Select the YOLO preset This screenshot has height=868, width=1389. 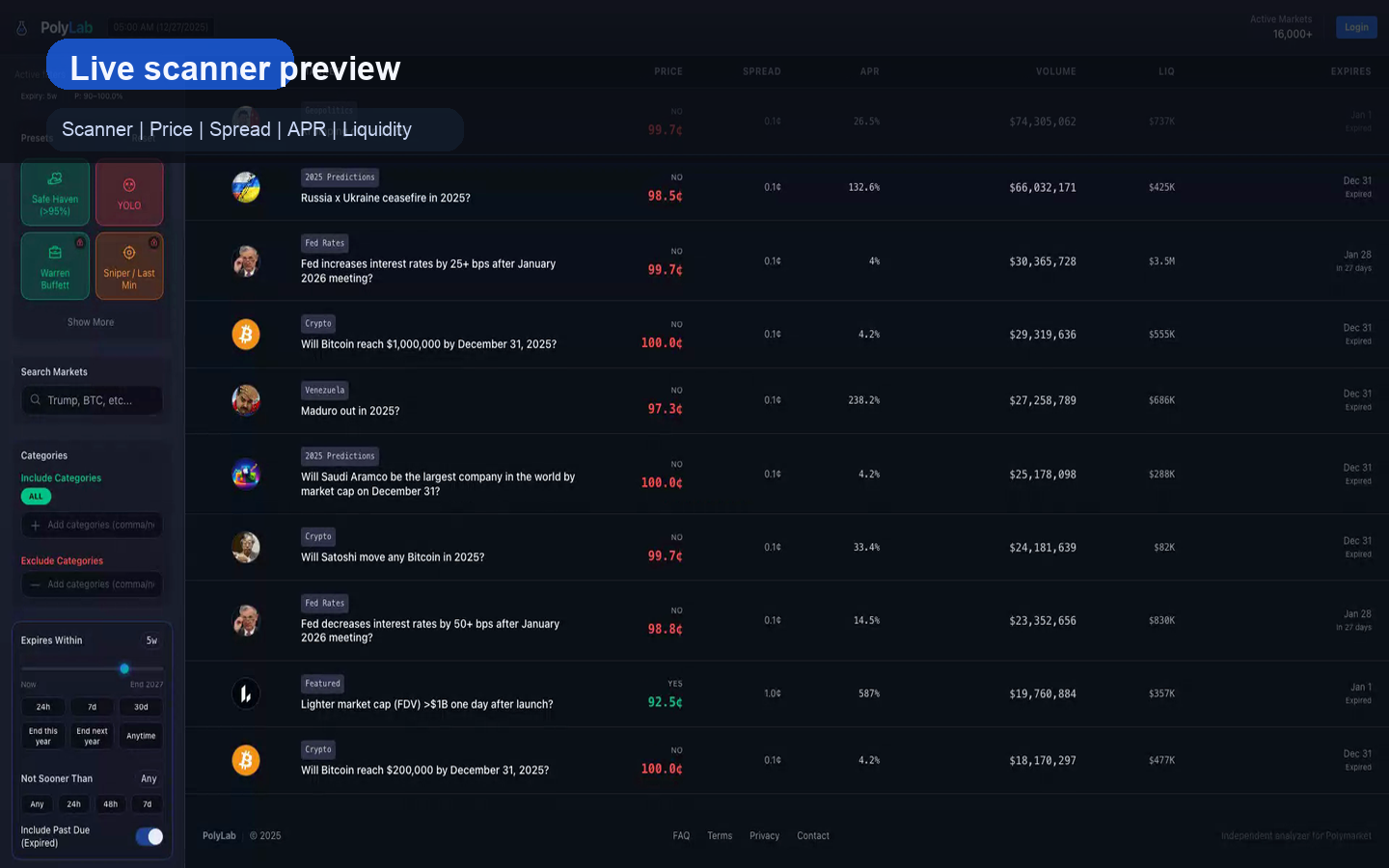tap(129, 193)
